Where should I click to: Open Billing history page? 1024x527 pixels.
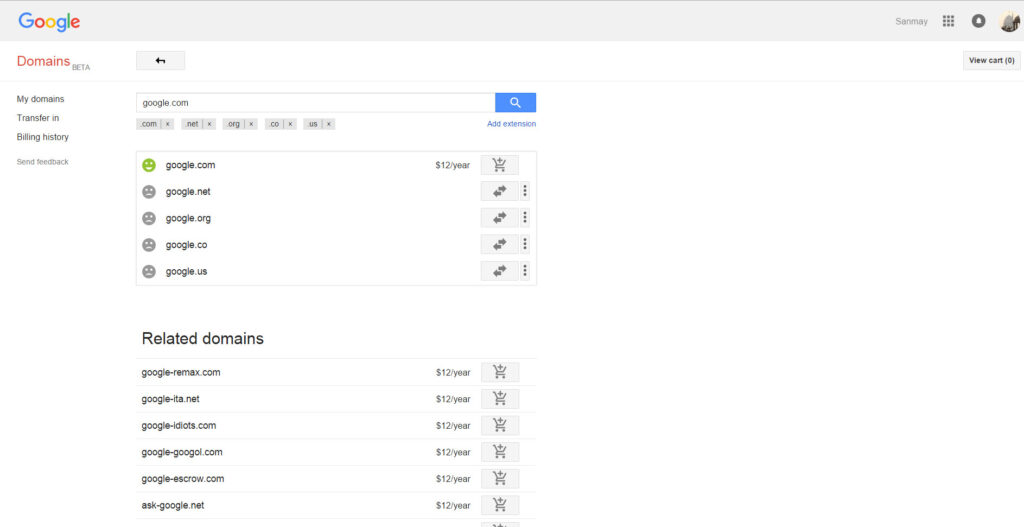[x=43, y=137]
